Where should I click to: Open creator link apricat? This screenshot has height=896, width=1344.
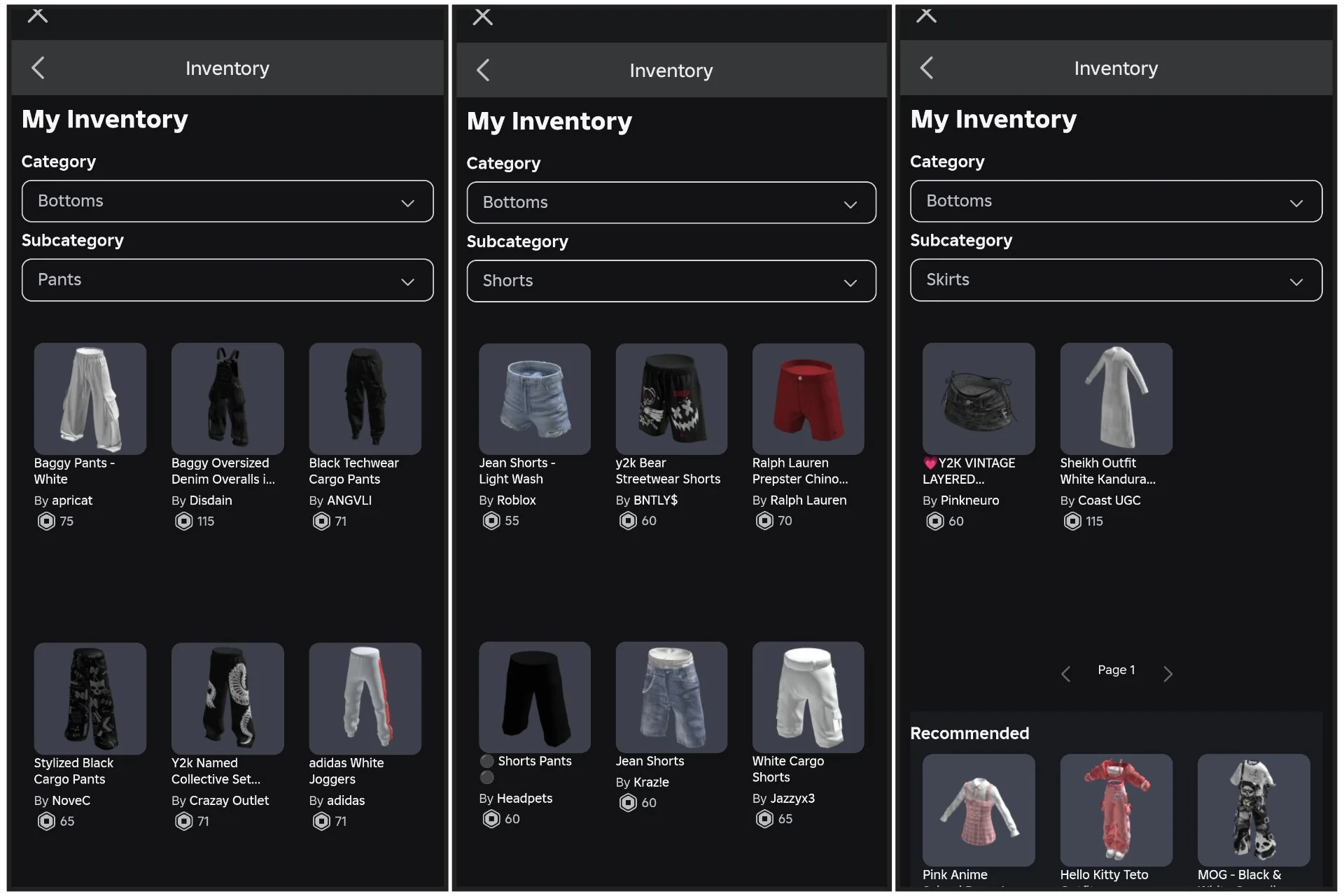[72, 500]
